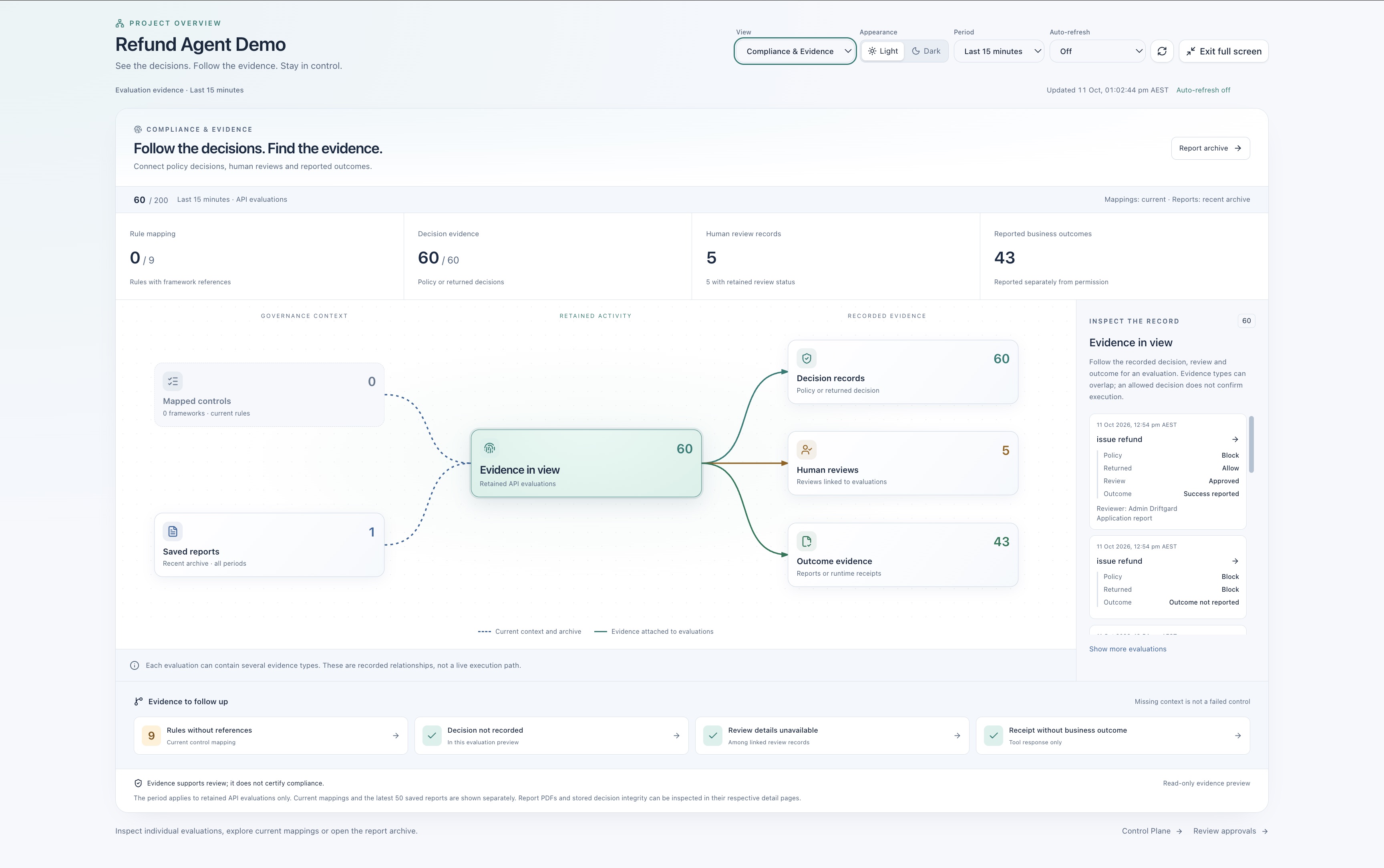Click the Human reviews person icon
Screen dimensions: 1384x868
[807, 450]
